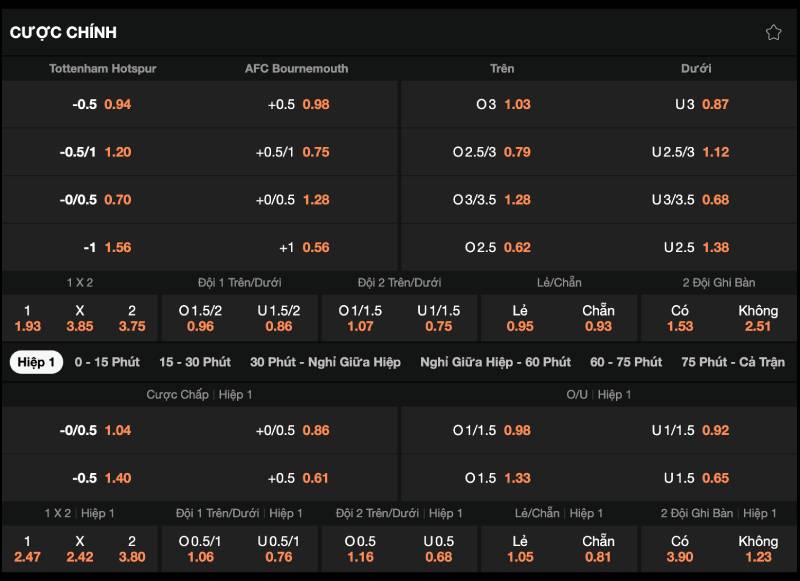
Task: Open the 15 - 30 Phút tab
Action: pyautogui.click(x=194, y=362)
